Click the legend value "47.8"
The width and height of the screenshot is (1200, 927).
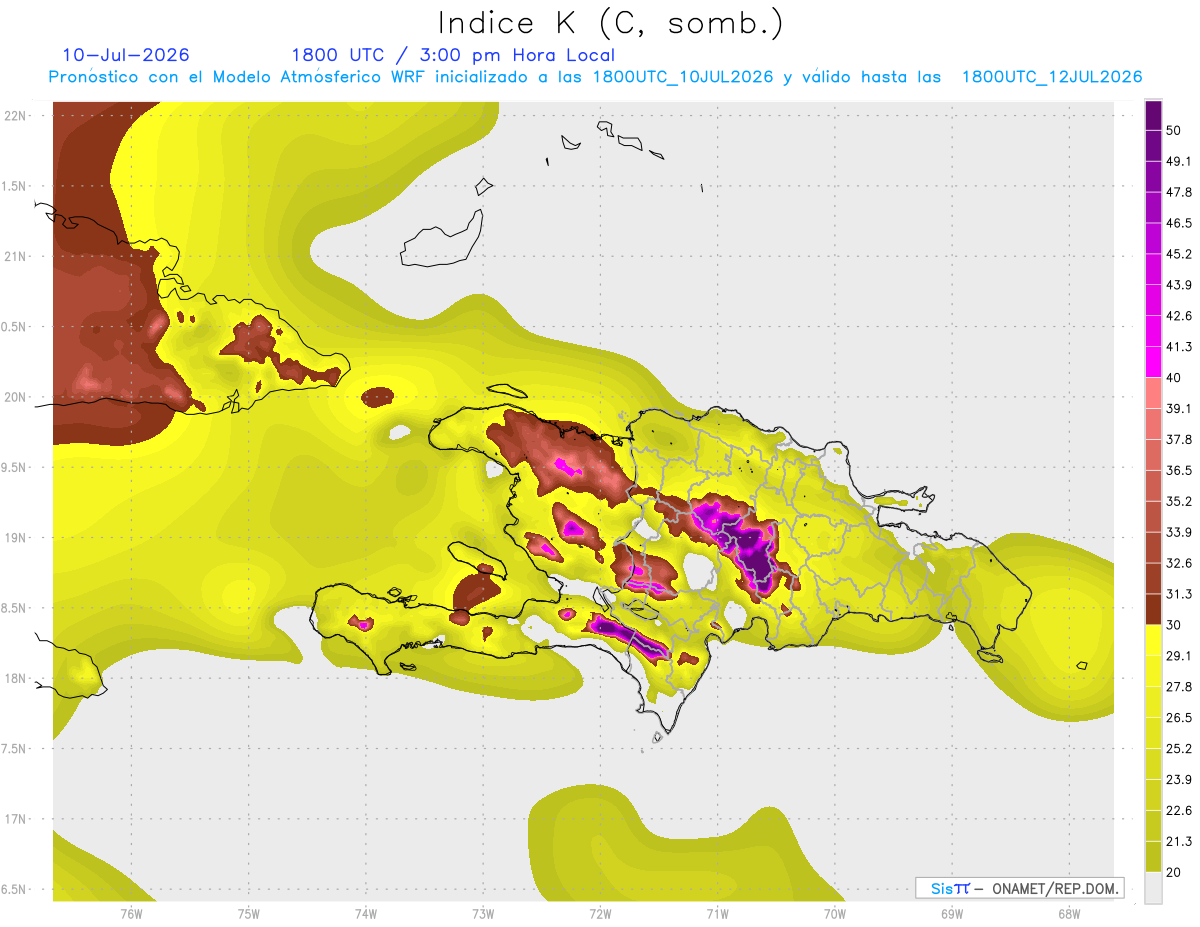pos(1179,192)
